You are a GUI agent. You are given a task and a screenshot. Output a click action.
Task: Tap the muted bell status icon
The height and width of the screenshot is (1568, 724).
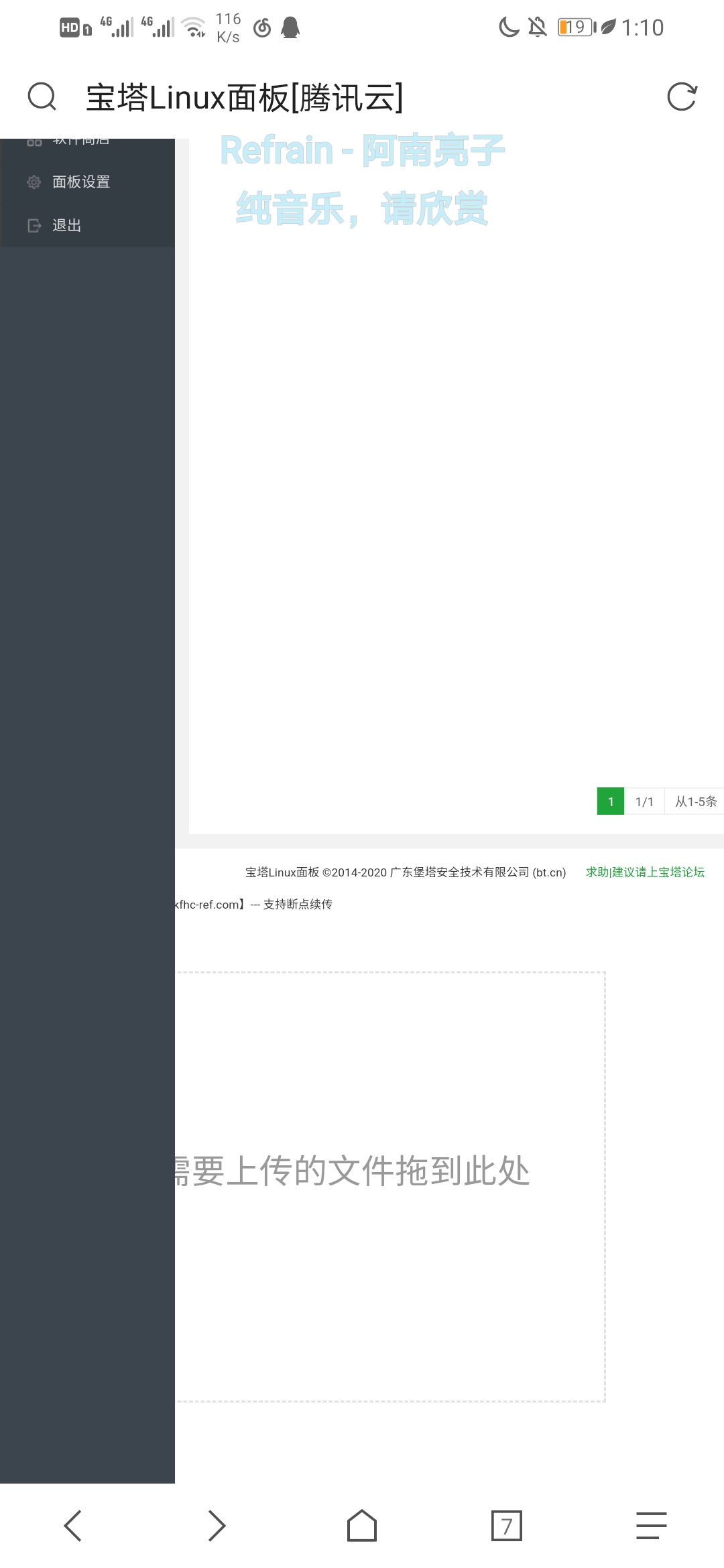click(x=538, y=27)
